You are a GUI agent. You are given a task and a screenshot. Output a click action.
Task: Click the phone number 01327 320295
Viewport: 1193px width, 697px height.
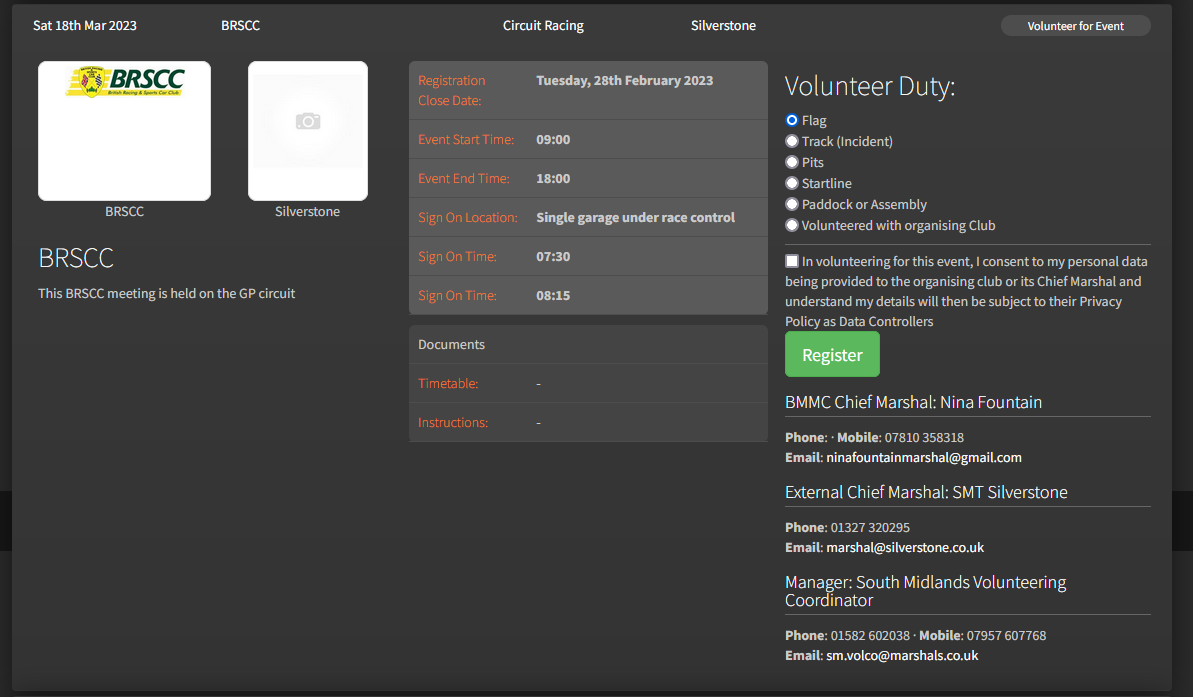870,527
